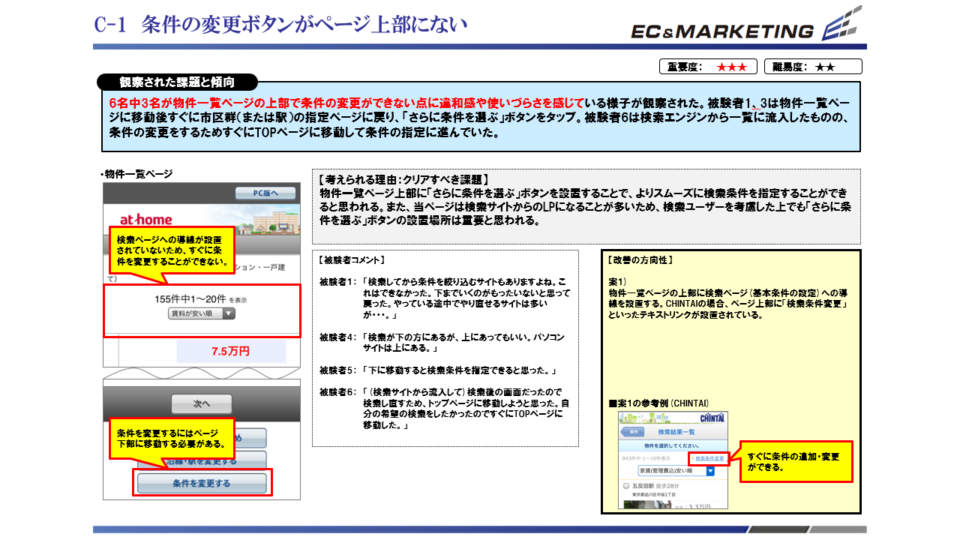Click the 7.5万円 price cell
Image resolution: width=960 pixels, height=540 pixels.
[x=231, y=351]
